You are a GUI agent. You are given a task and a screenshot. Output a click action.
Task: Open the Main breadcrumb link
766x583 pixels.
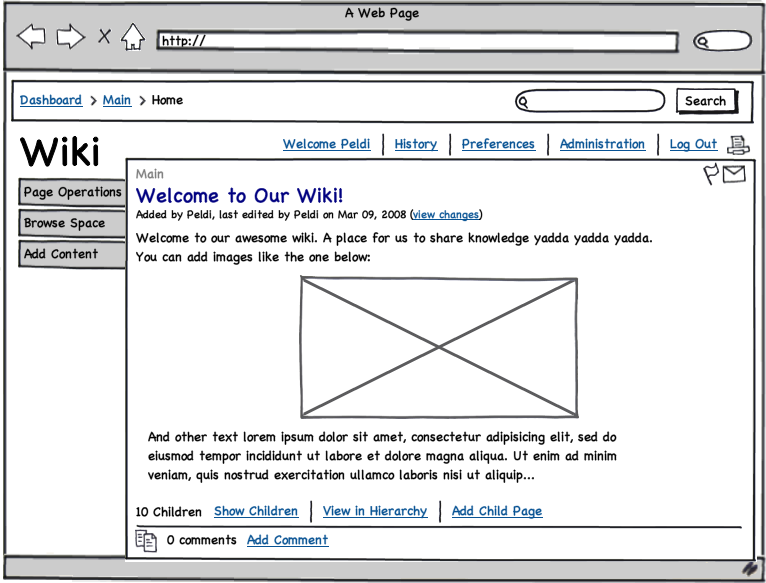click(117, 100)
